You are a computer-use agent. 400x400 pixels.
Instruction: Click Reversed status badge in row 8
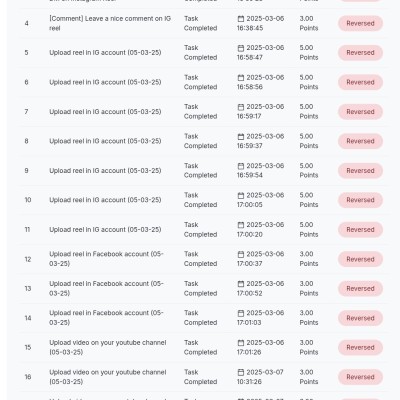tap(360, 141)
